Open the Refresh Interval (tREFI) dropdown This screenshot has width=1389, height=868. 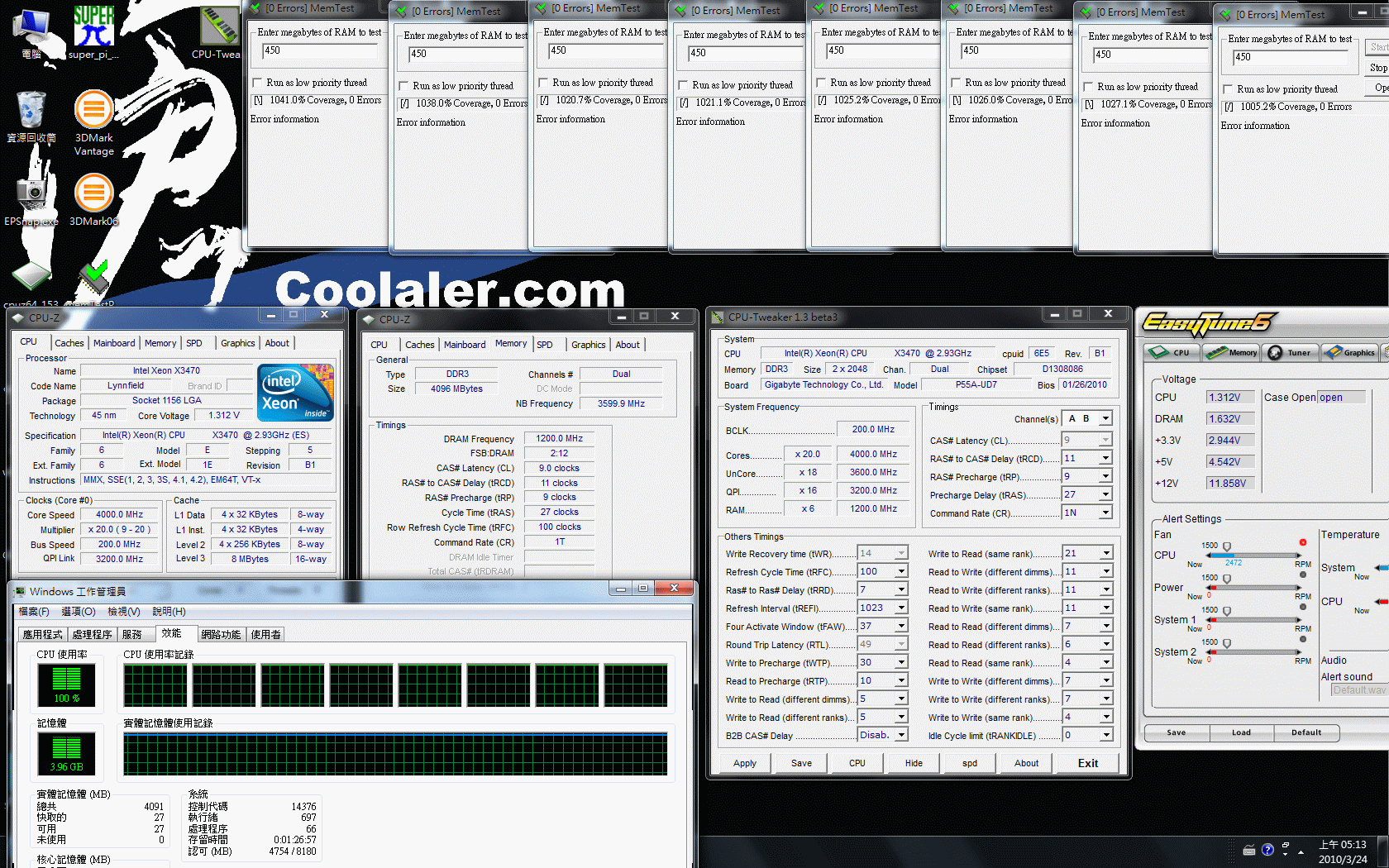(x=901, y=608)
